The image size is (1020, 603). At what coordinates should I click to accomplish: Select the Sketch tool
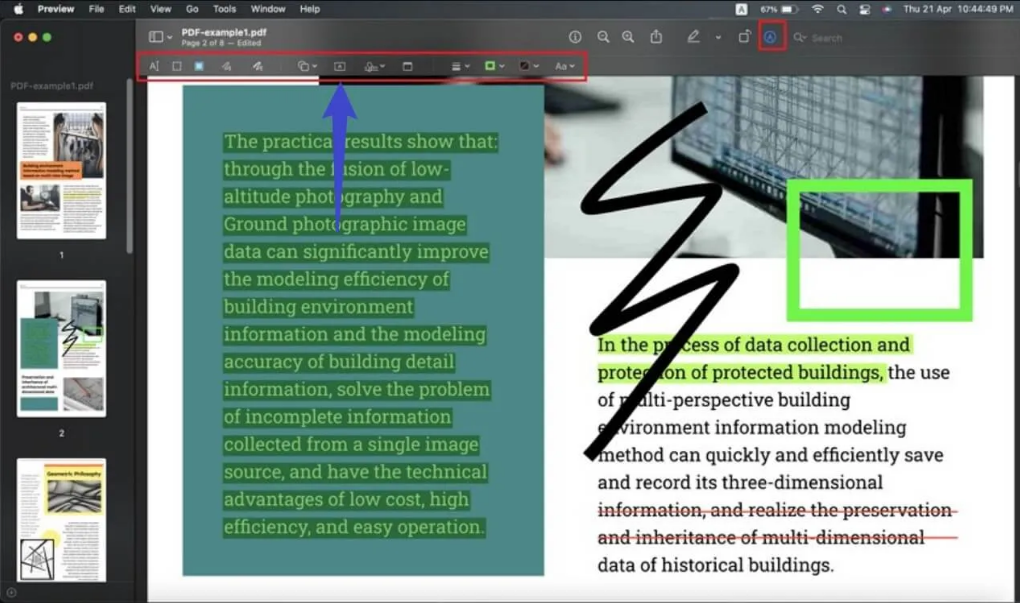(226, 66)
